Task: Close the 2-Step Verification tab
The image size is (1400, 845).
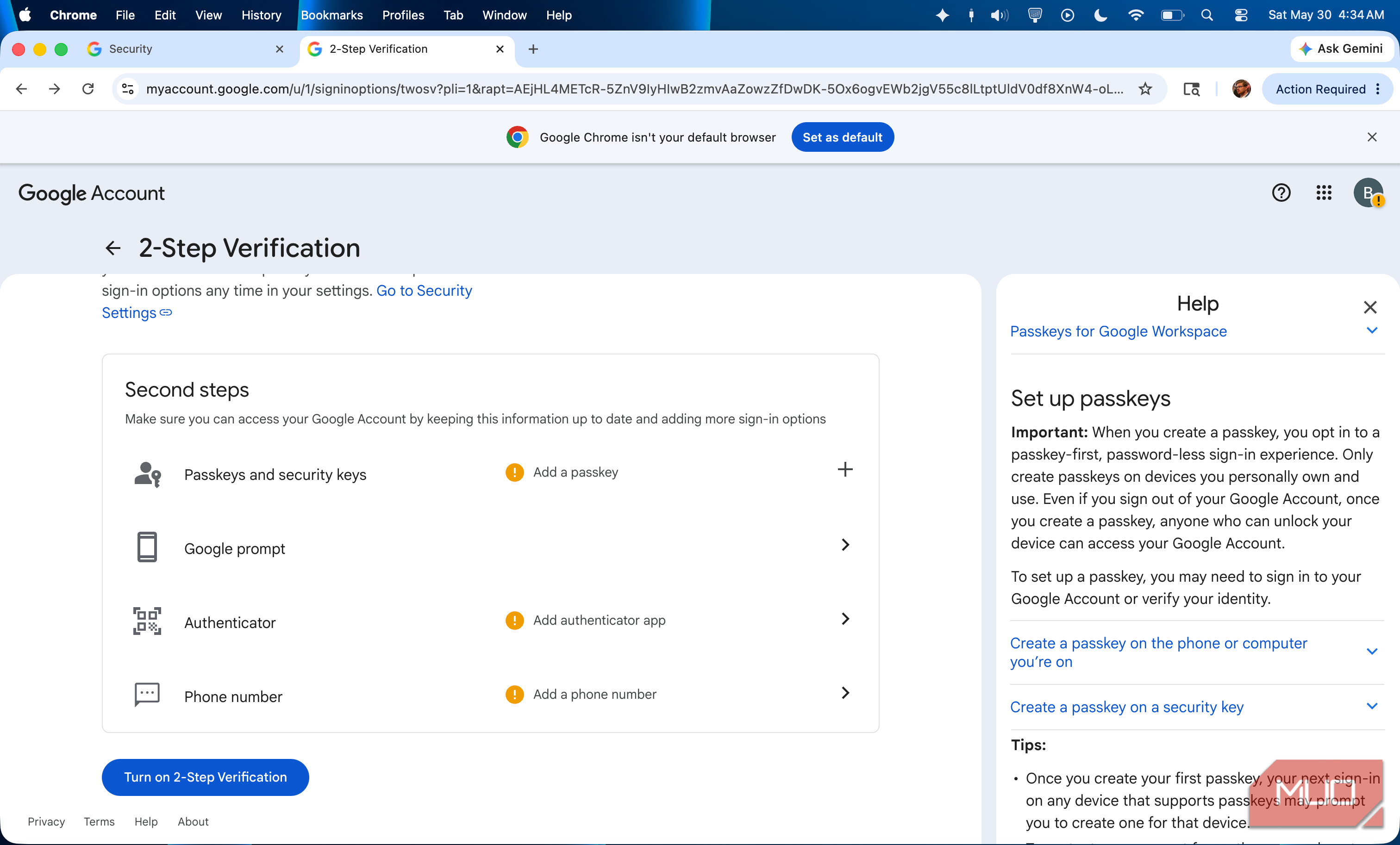Action: pyautogui.click(x=500, y=49)
